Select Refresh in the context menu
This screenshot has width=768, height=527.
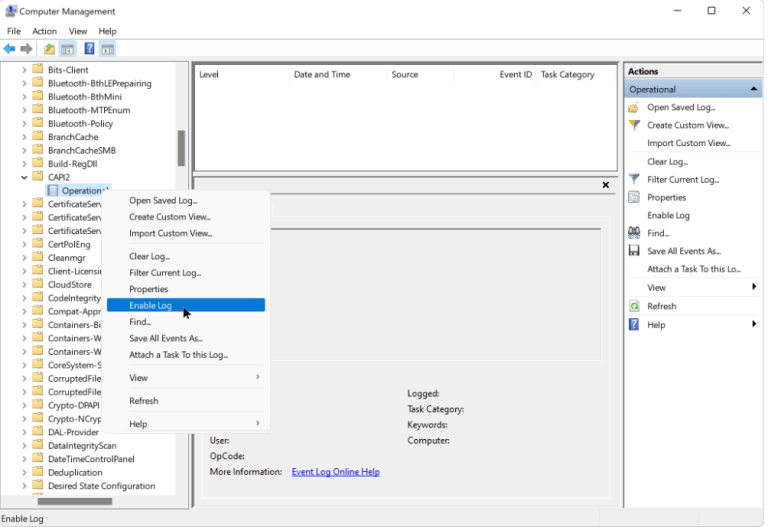[x=186, y=401]
